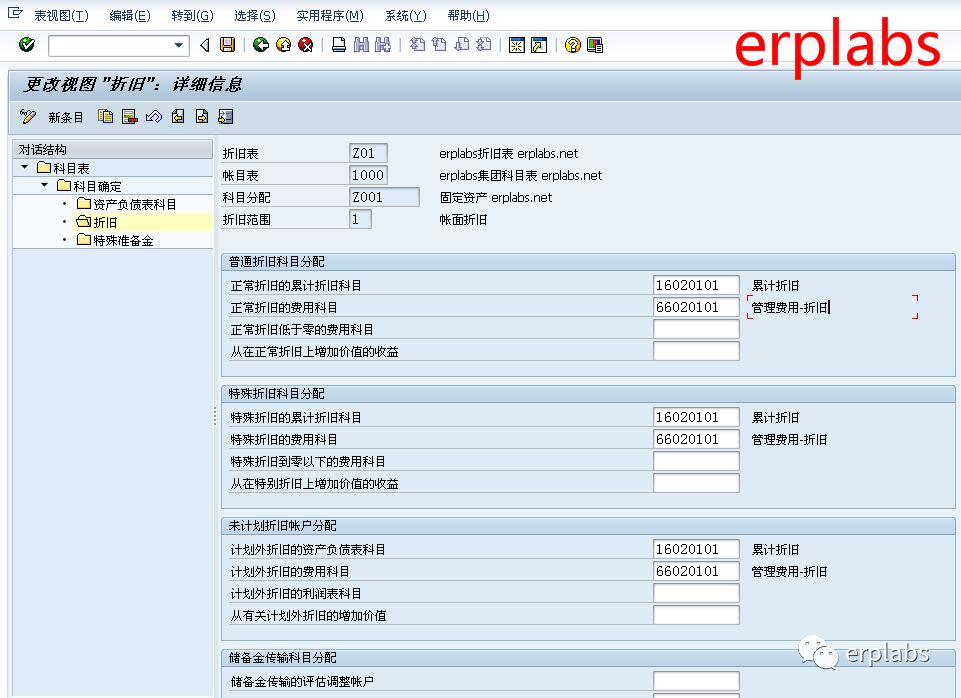This screenshot has height=698, width=961.
Task: Click the green checkmark Enter icon
Action: click(x=26, y=45)
